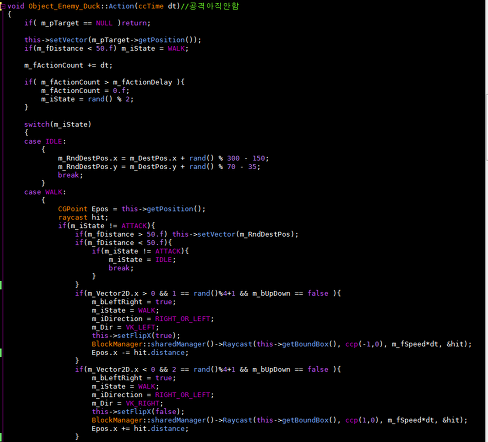
Task: Click the line 'm_fActionCount = 0.f;'
Action: pyautogui.click(x=85, y=91)
